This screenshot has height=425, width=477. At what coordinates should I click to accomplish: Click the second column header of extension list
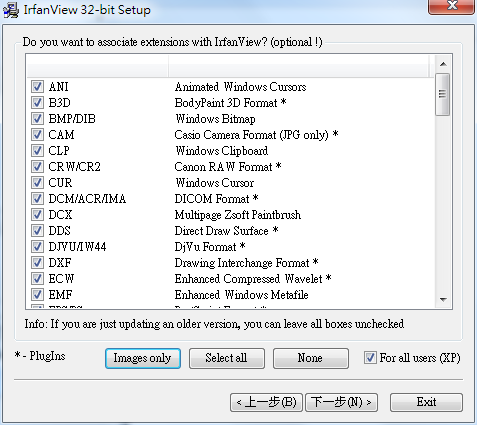coord(299,66)
